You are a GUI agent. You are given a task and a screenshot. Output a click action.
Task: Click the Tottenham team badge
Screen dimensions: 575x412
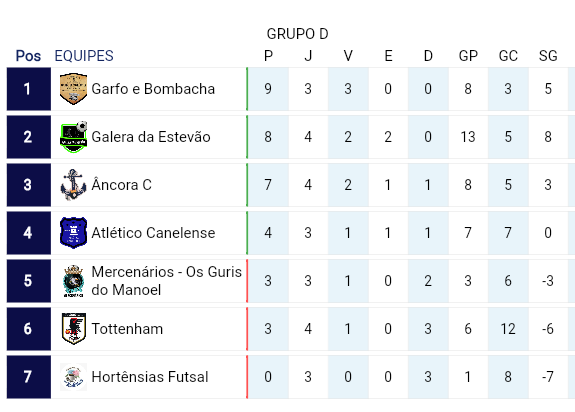click(73, 329)
